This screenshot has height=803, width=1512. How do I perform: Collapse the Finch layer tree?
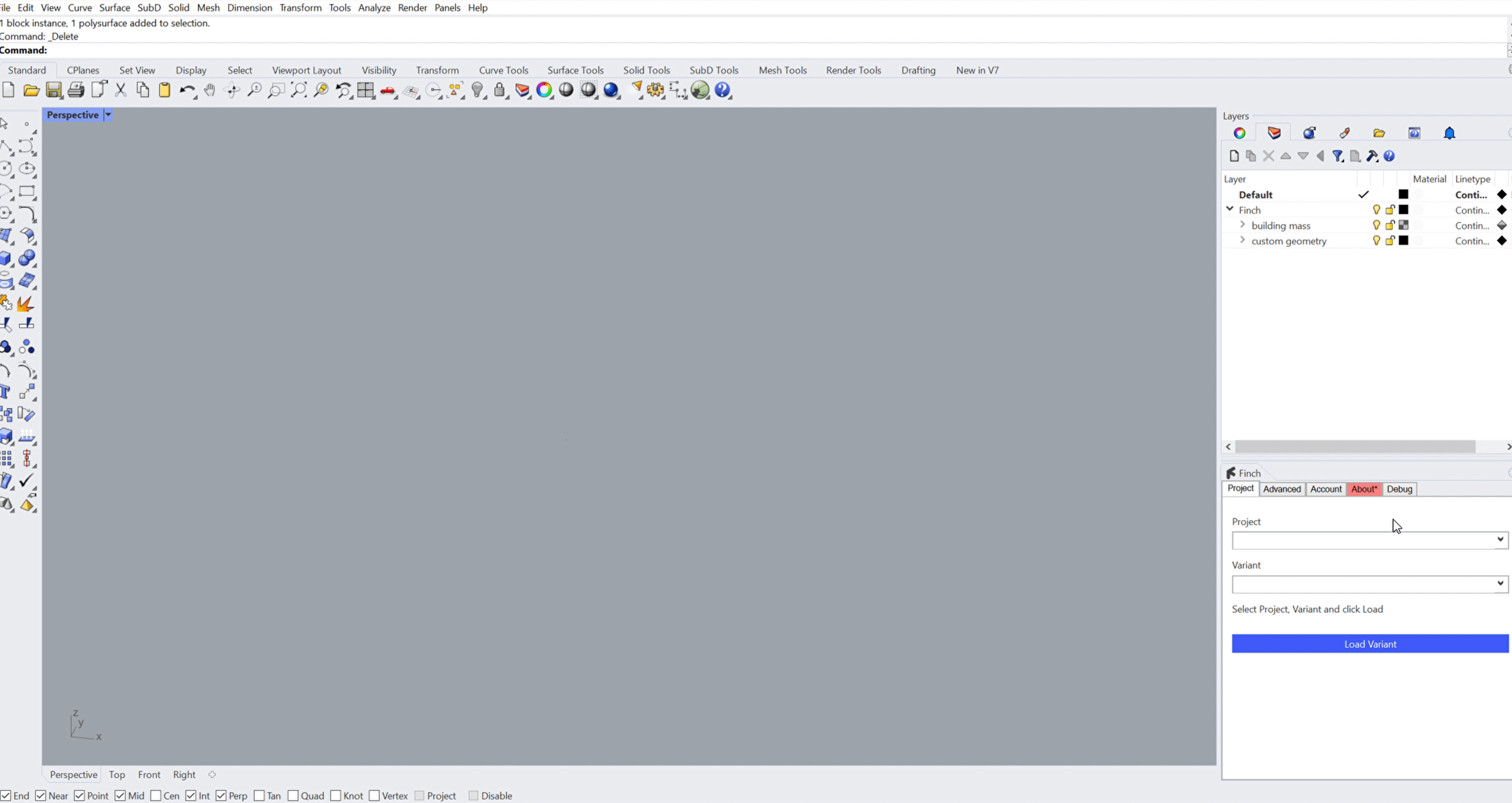(x=1230, y=209)
